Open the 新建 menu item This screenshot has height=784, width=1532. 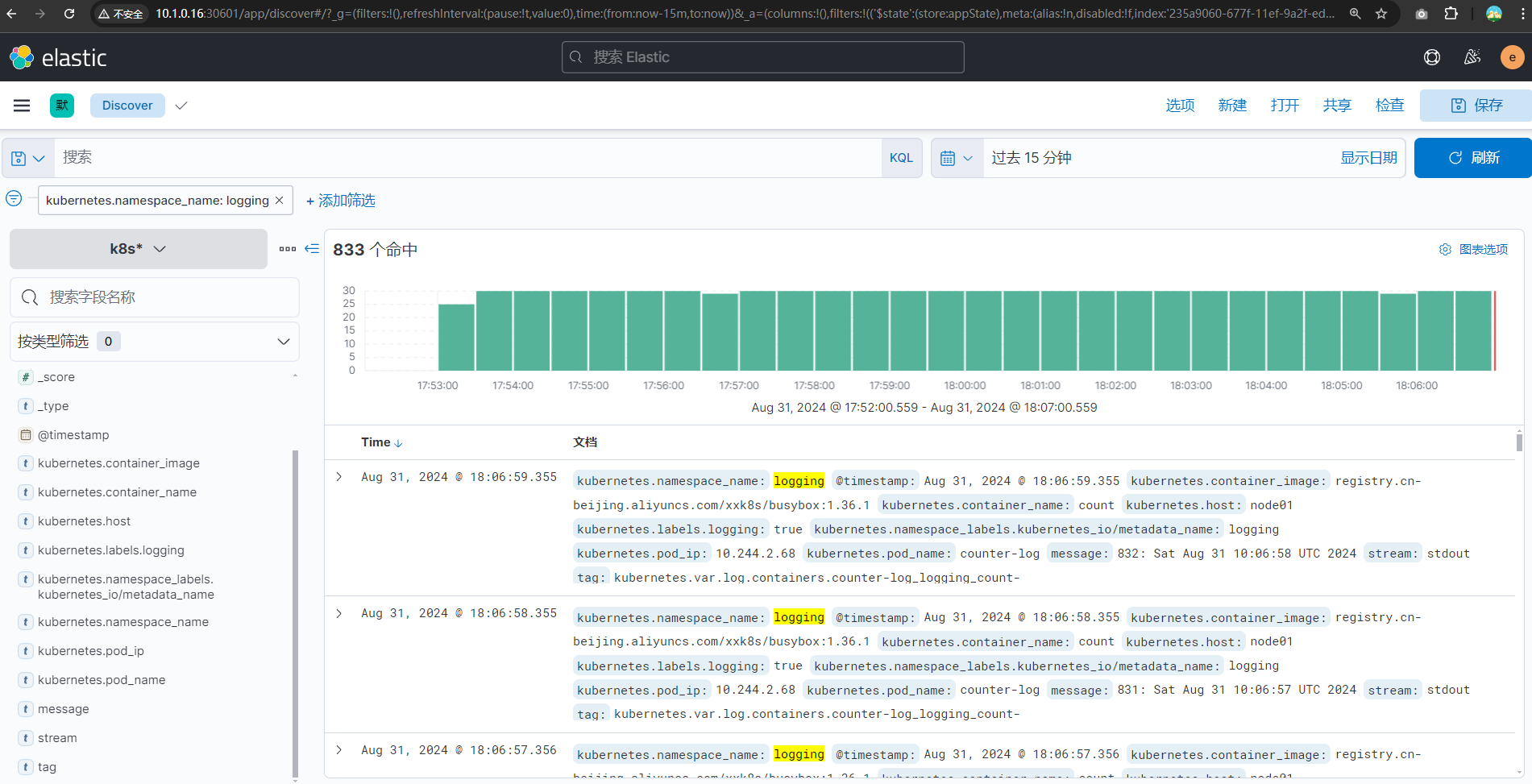point(1232,106)
